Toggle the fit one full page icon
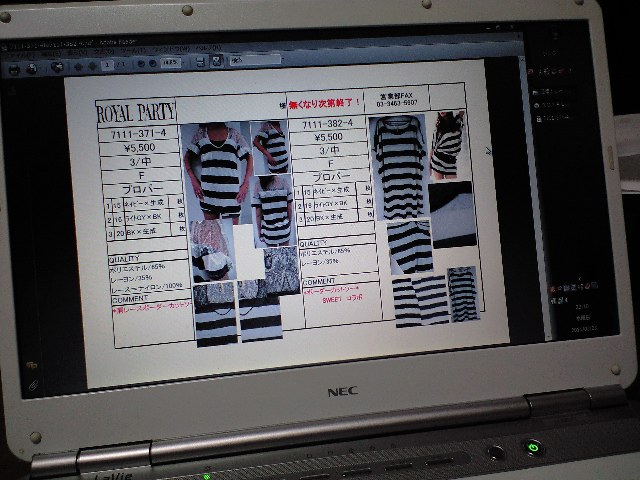Image resolution: width=640 pixels, height=480 pixels. click(x=217, y=60)
